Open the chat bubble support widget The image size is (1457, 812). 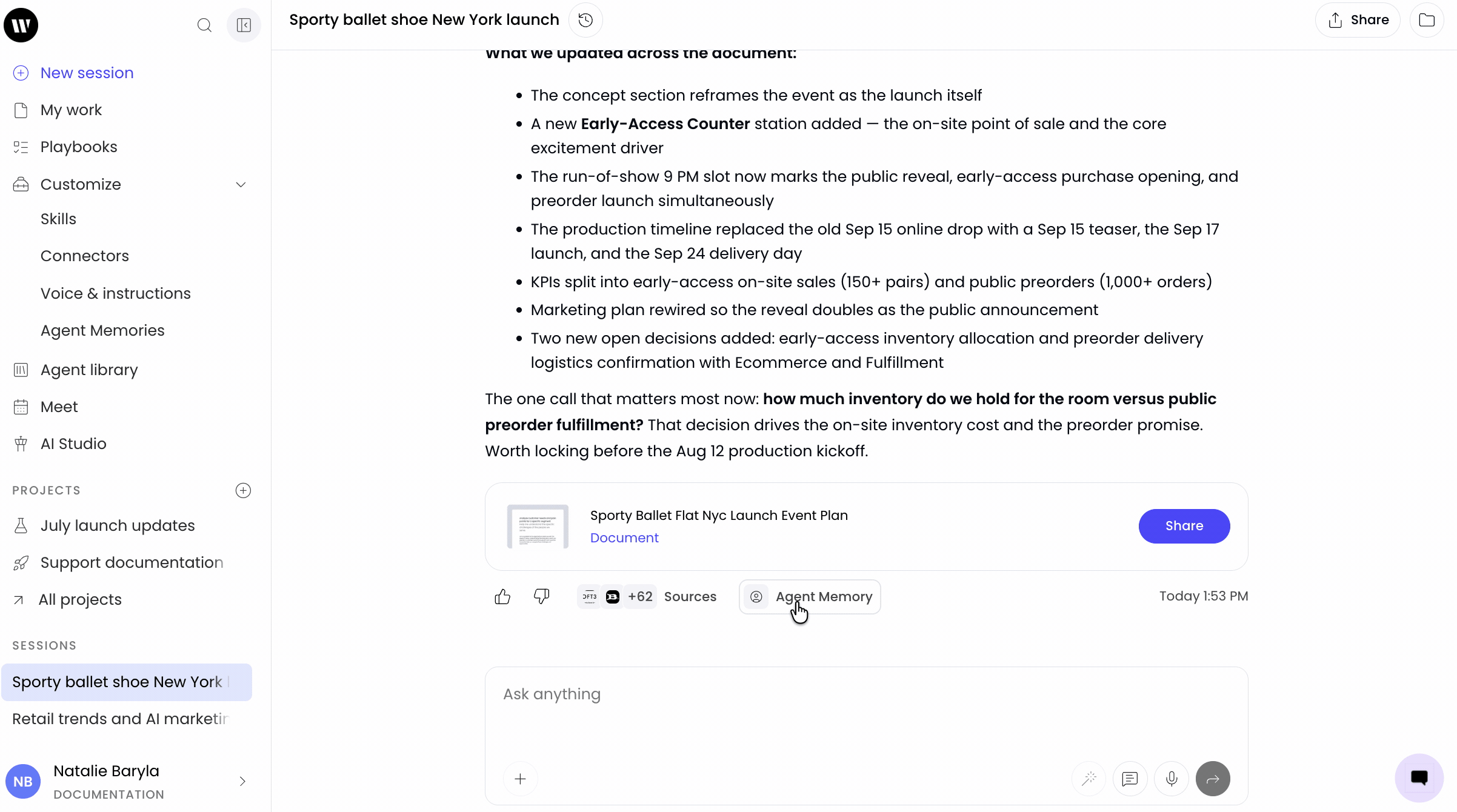1419,777
